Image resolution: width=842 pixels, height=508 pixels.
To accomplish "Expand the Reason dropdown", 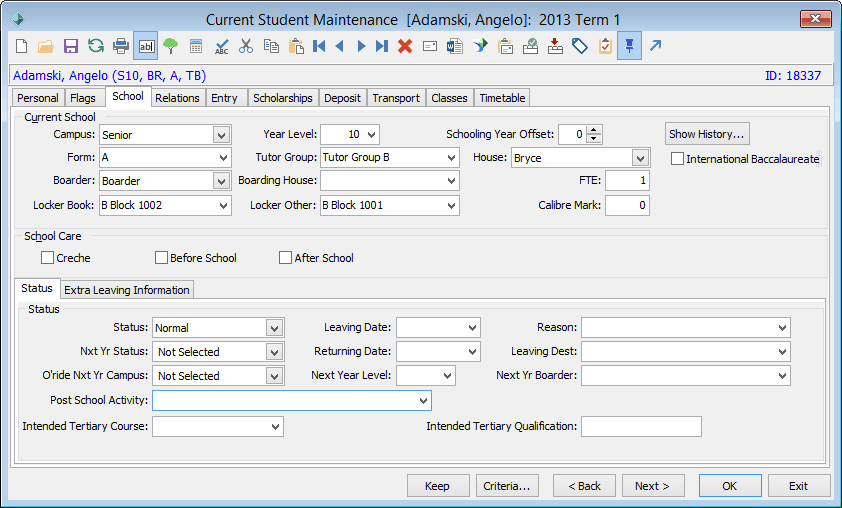I will point(782,328).
